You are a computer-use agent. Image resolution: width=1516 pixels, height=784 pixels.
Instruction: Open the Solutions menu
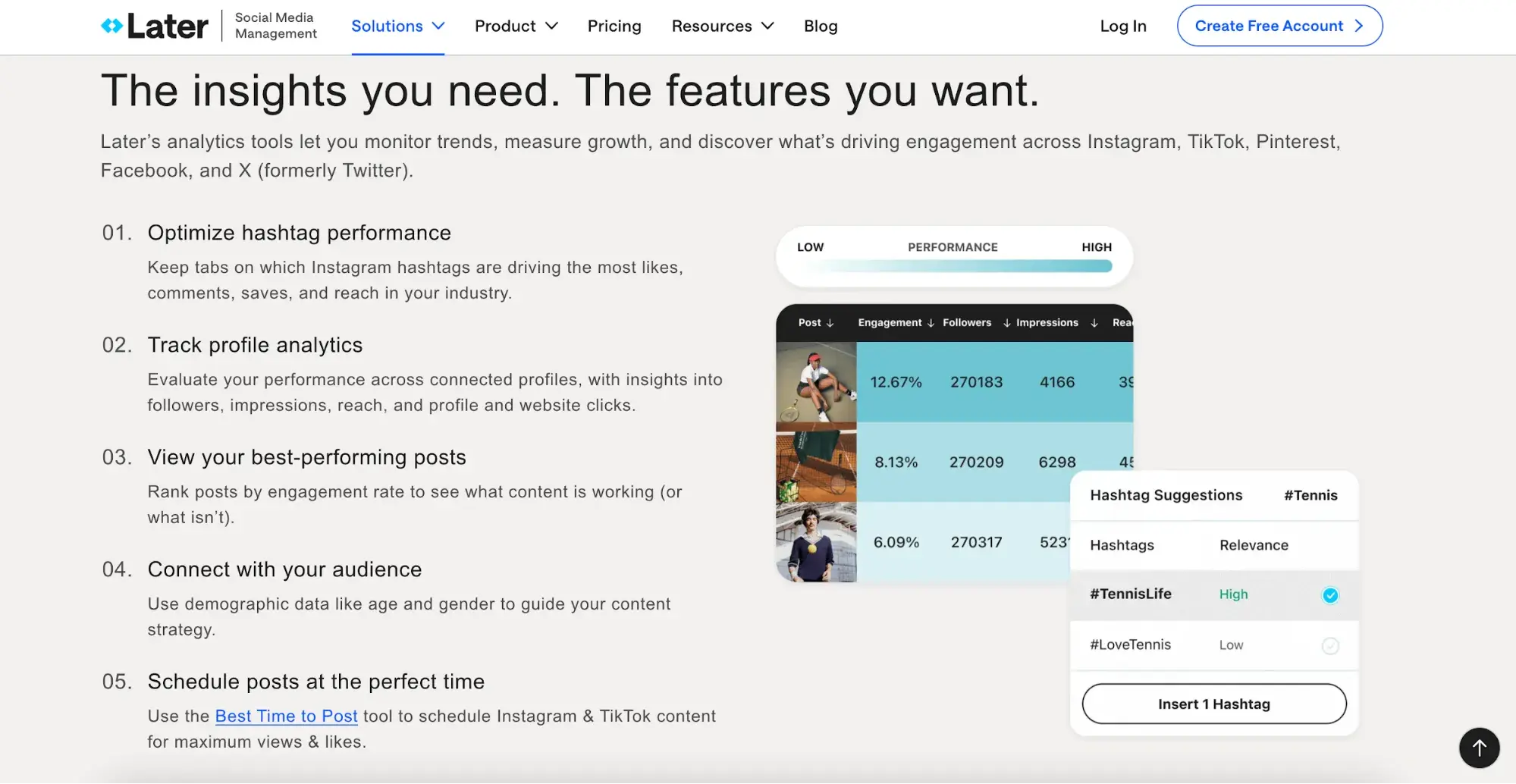pyautogui.click(x=397, y=26)
